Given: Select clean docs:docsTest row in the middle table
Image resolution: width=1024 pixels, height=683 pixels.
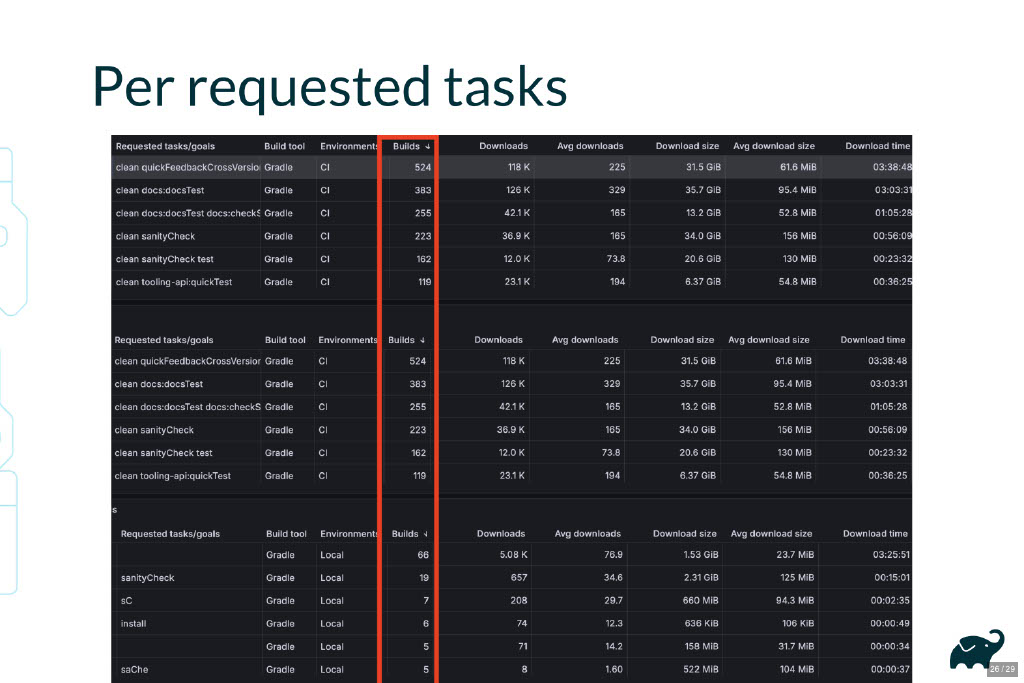Looking at the screenshot, I should pyautogui.click(x=511, y=384).
